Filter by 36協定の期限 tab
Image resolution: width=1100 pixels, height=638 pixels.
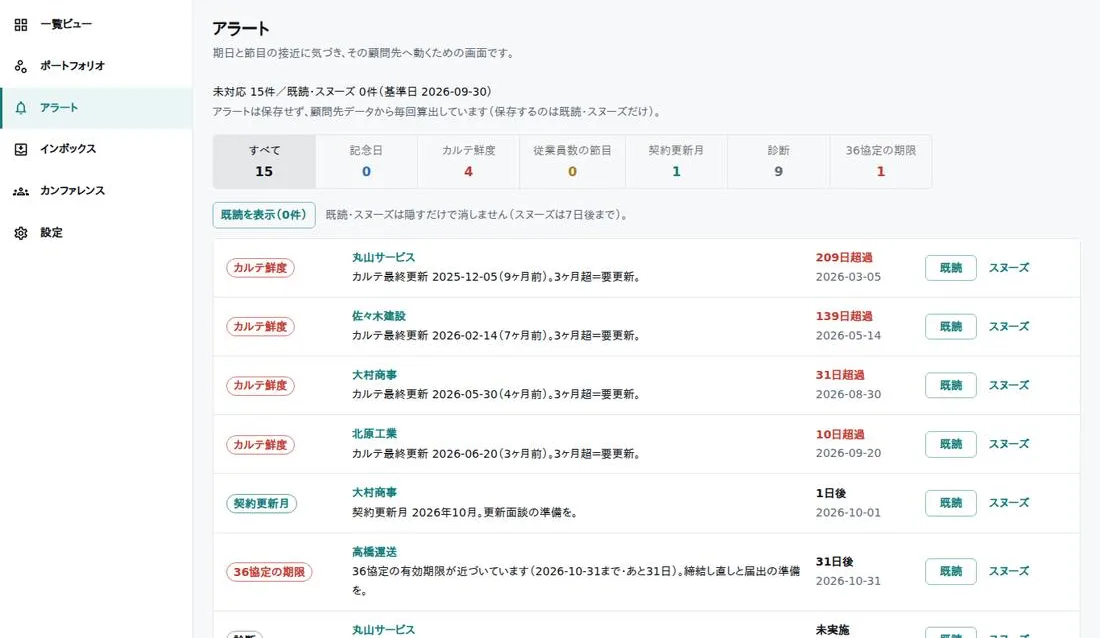coord(881,161)
